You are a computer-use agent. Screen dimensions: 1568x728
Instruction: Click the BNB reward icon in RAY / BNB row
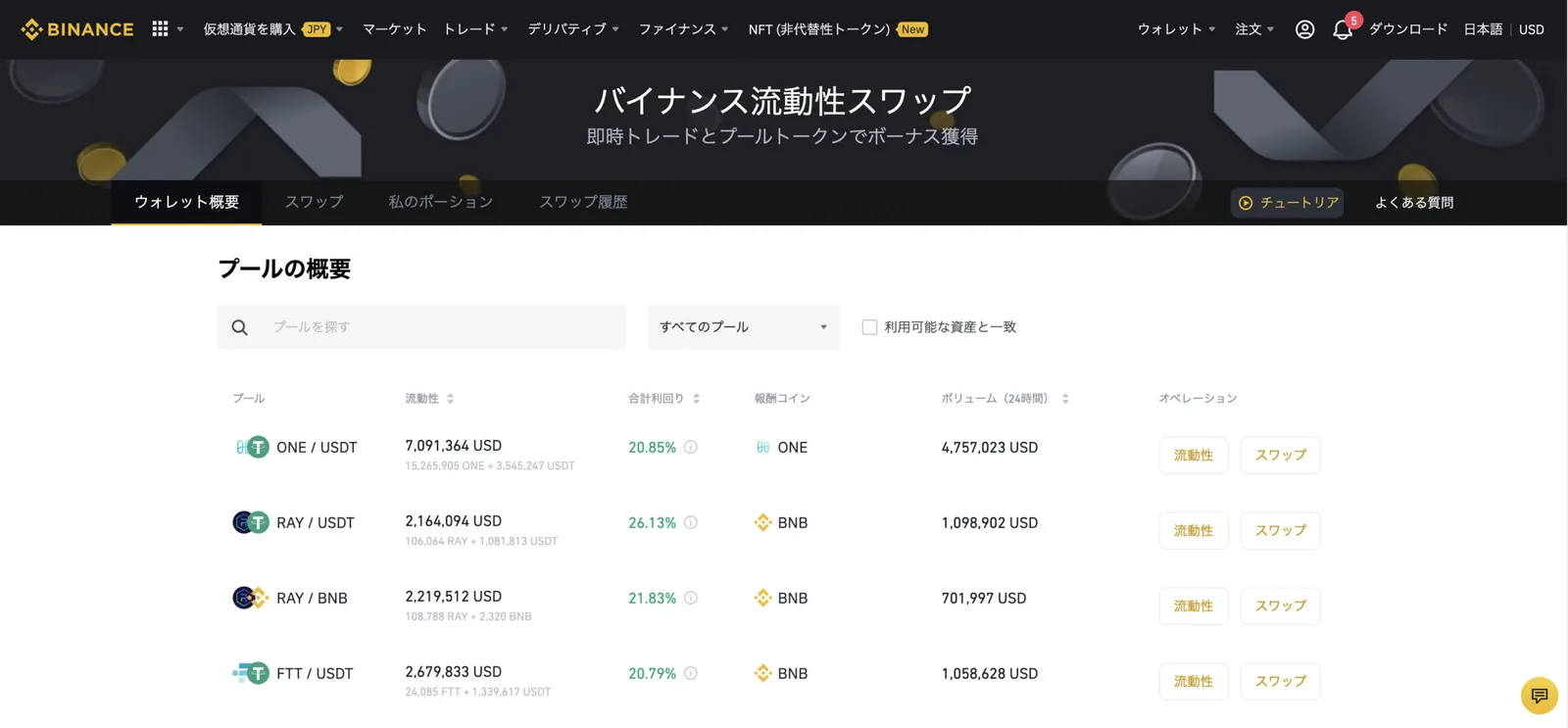click(x=762, y=599)
